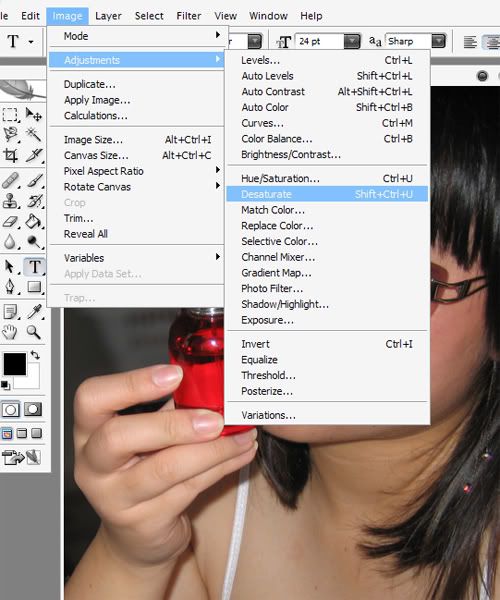Select the Eyedropper tool
This screenshot has width=500, height=600.
[34, 312]
